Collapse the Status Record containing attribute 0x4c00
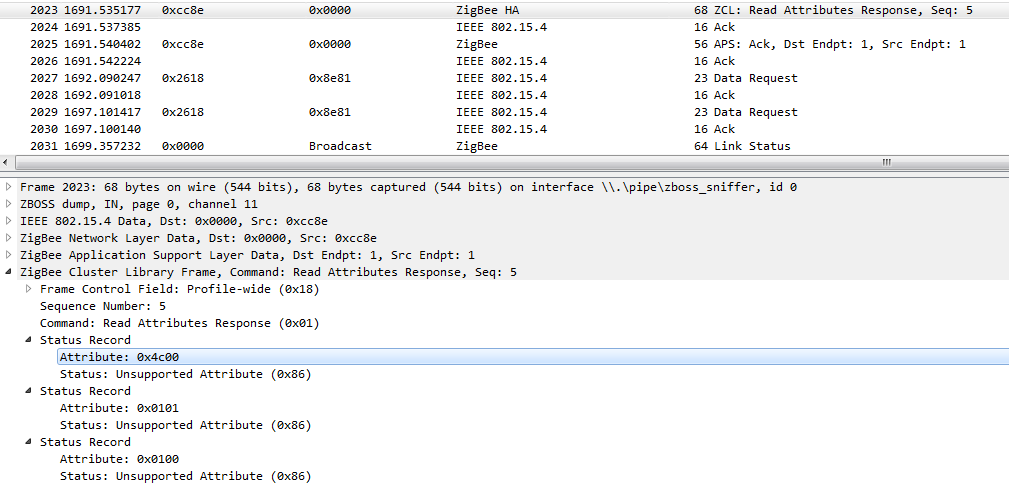The image size is (1009, 489). [x=28, y=340]
